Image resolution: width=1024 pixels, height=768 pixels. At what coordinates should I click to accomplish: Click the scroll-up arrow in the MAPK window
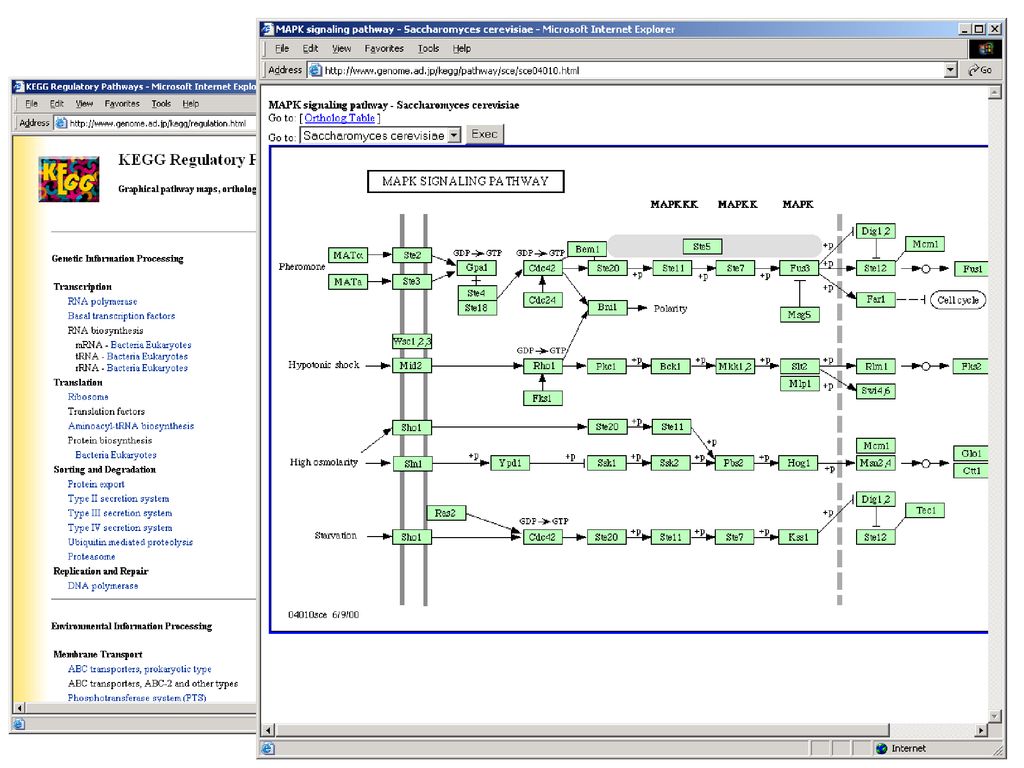(x=995, y=93)
